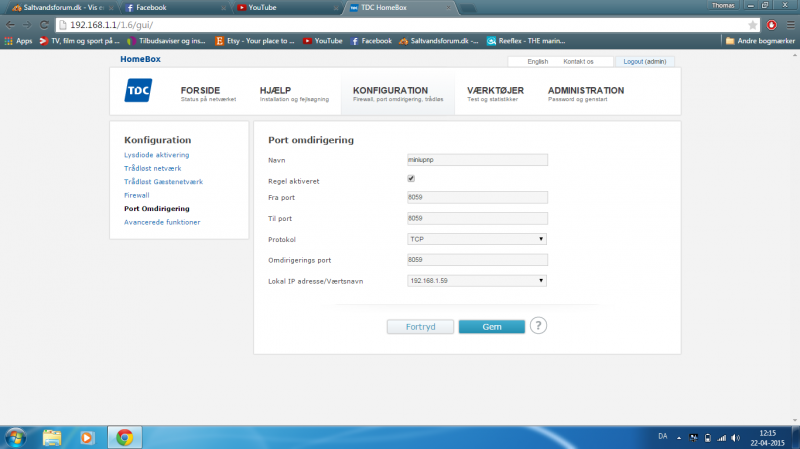Click the Navn text field
The width and height of the screenshot is (800, 449).
tap(477, 159)
